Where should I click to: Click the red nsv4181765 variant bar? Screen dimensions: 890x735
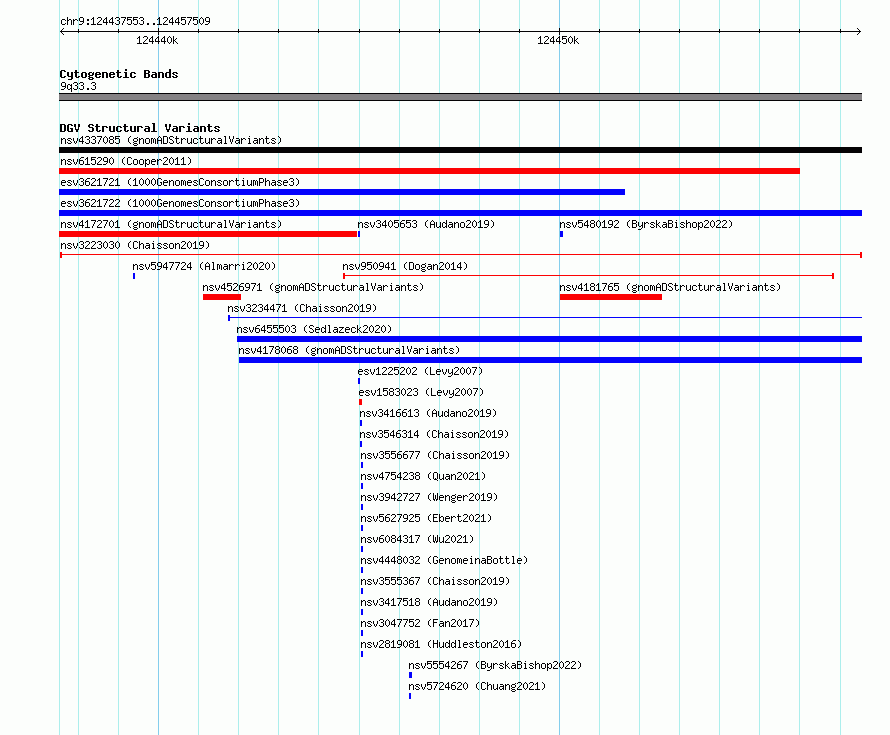(x=611, y=297)
